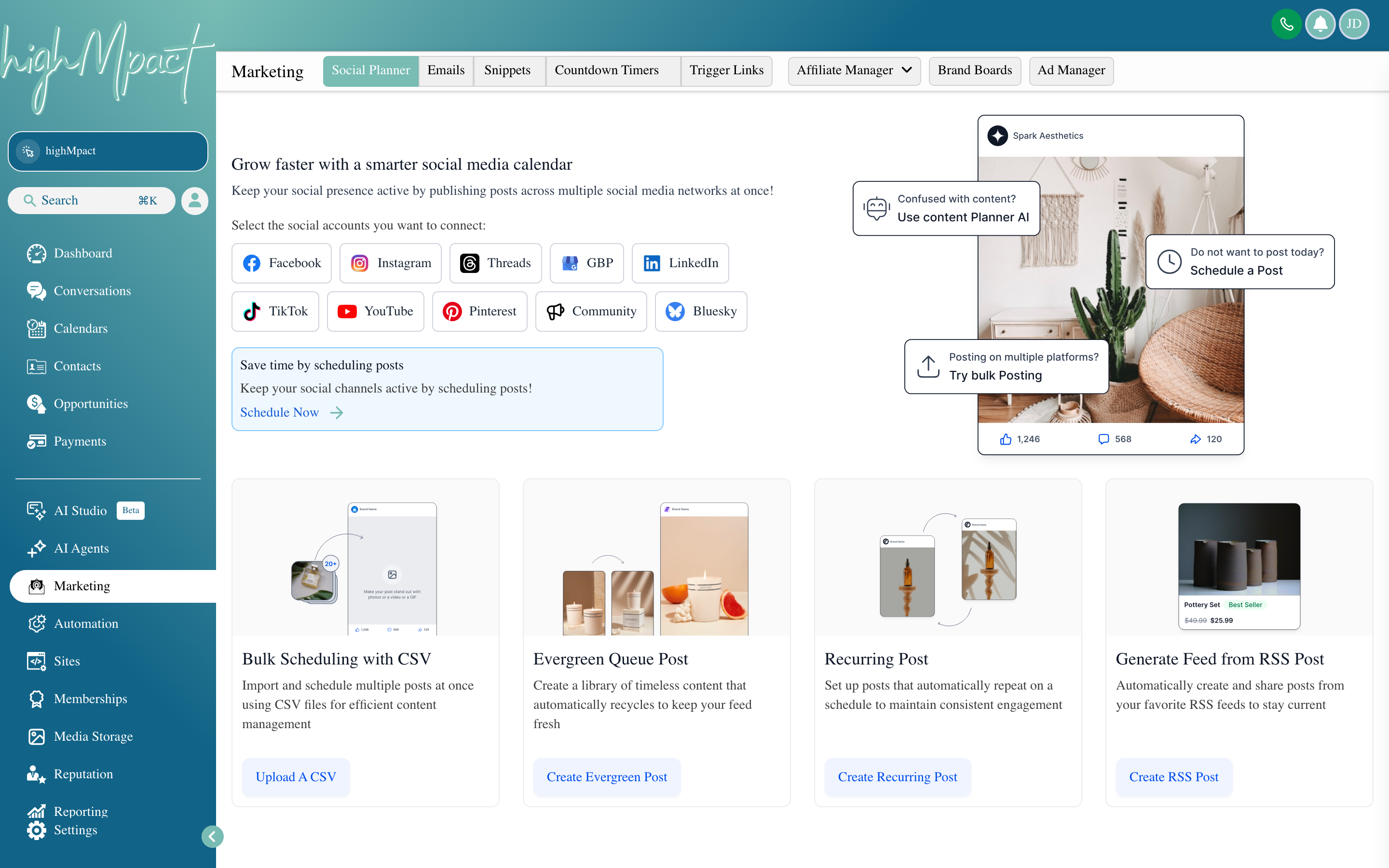Screen dimensions: 1389x868
Task: Click the profile person icon beside Search
Action: click(x=194, y=200)
